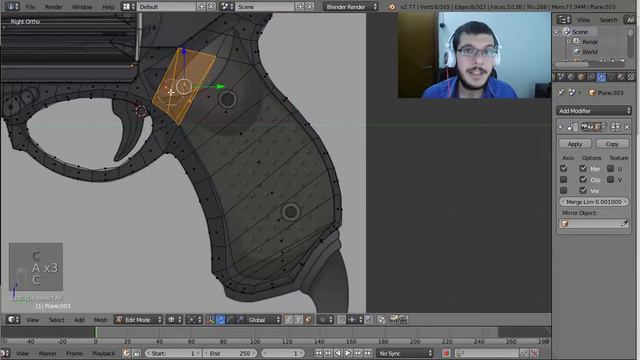Expand the RenderLayers tree item
The height and width of the screenshot is (360, 640).
point(568,42)
